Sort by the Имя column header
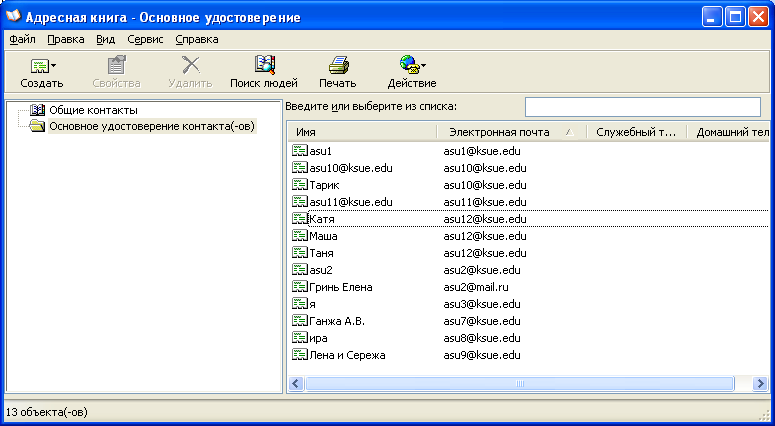This screenshot has width=775, height=426. click(362, 132)
